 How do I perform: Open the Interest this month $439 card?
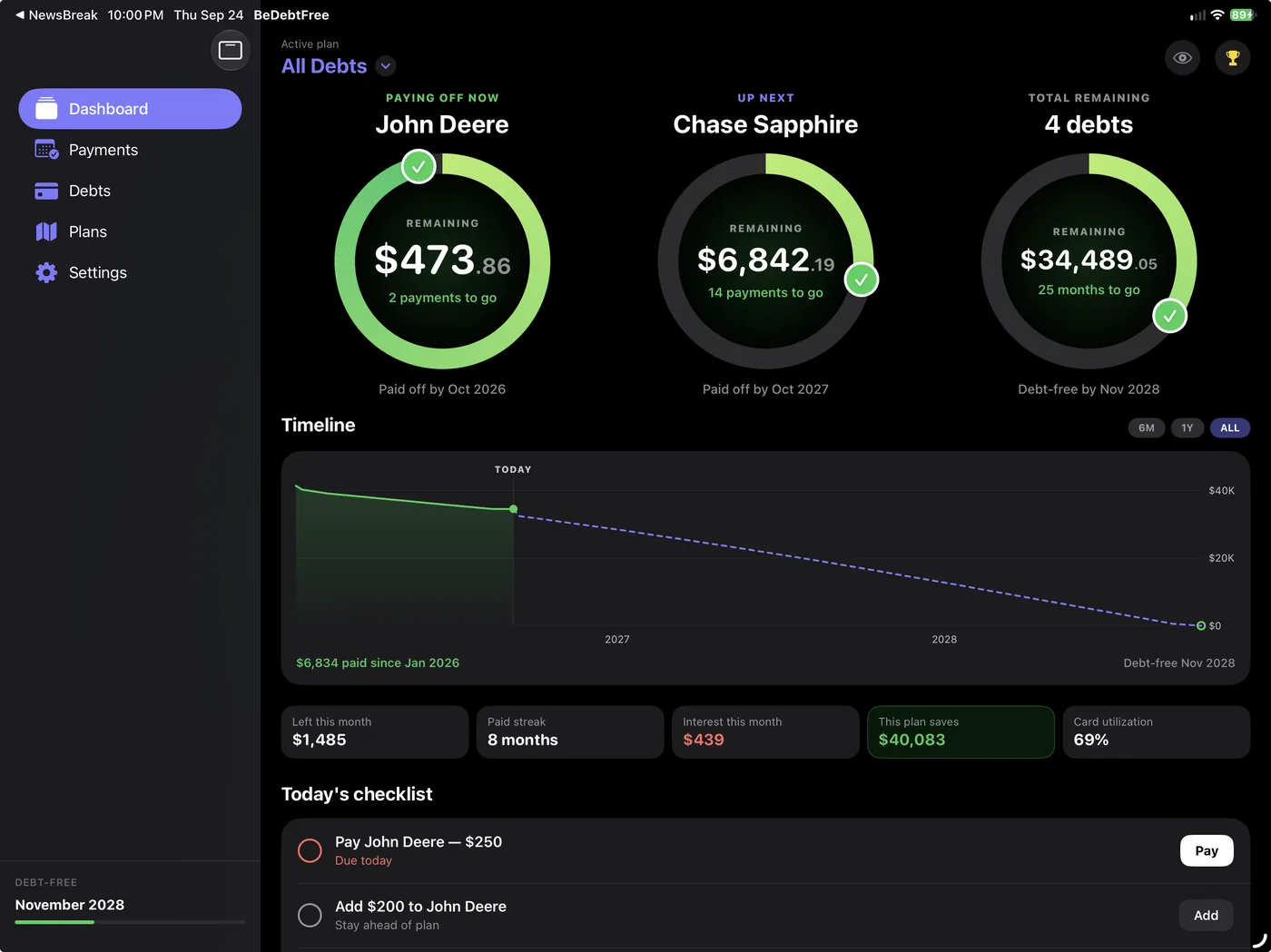click(x=765, y=731)
